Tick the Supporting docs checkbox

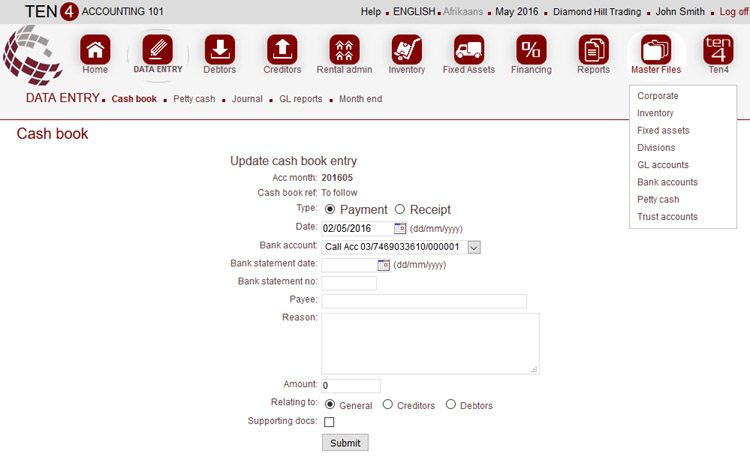[x=329, y=422]
